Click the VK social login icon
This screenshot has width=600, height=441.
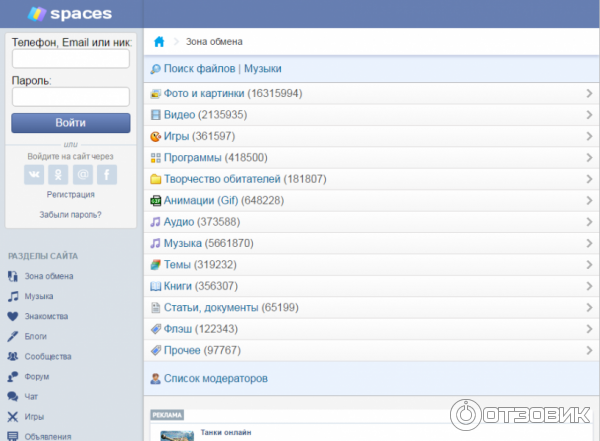pyautogui.click(x=34, y=175)
